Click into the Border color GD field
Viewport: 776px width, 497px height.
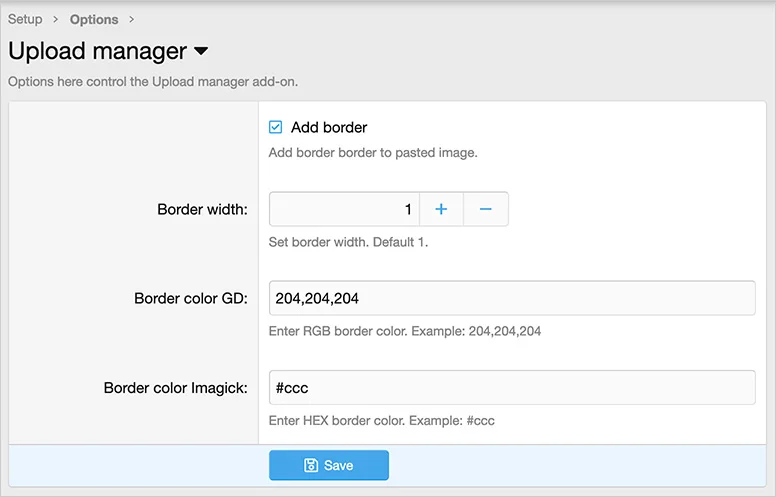pos(511,298)
